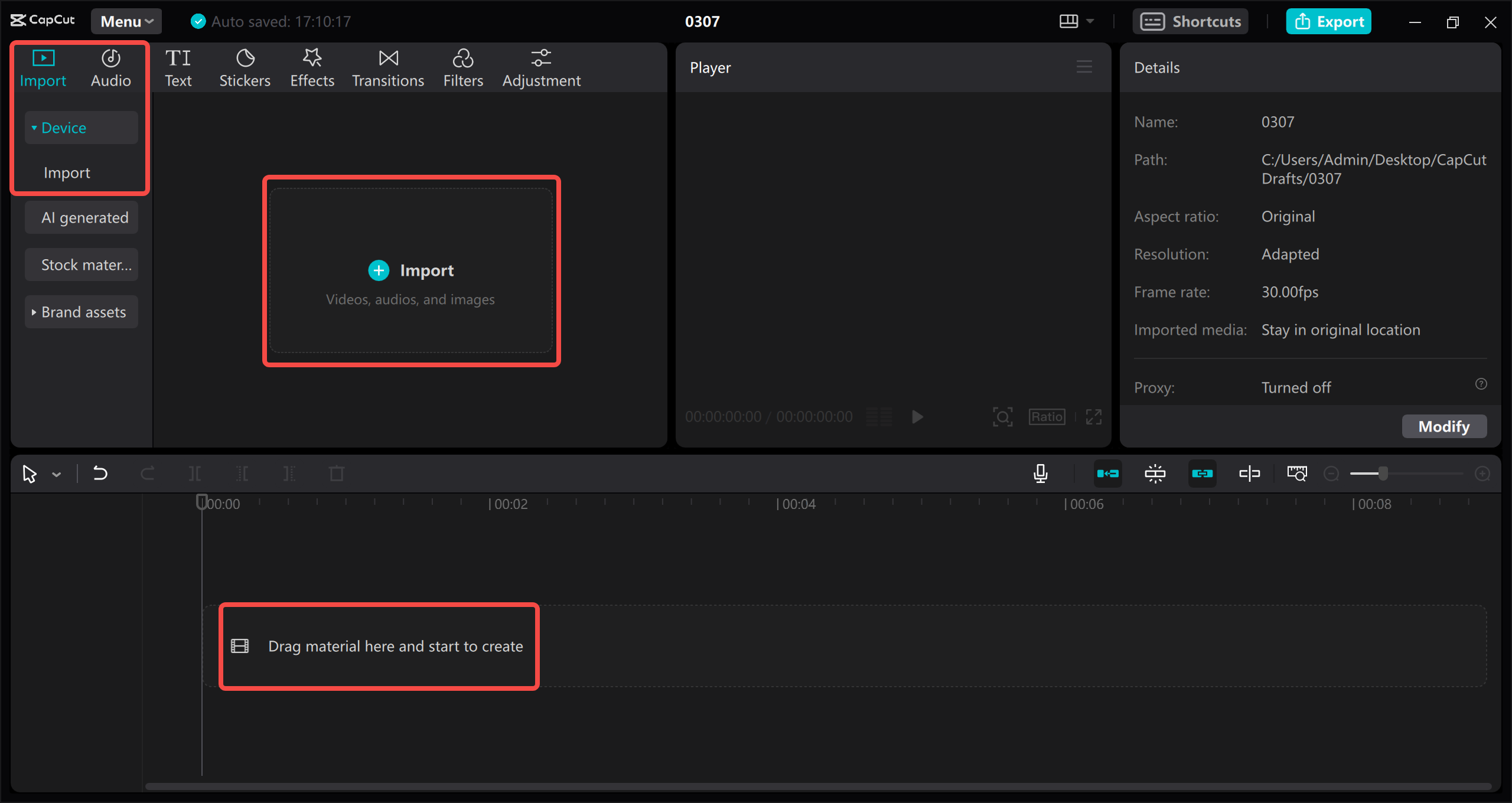Select the Stickers panel
Image resolution: width=1512 pixels, height=803 pixels.
245,67
